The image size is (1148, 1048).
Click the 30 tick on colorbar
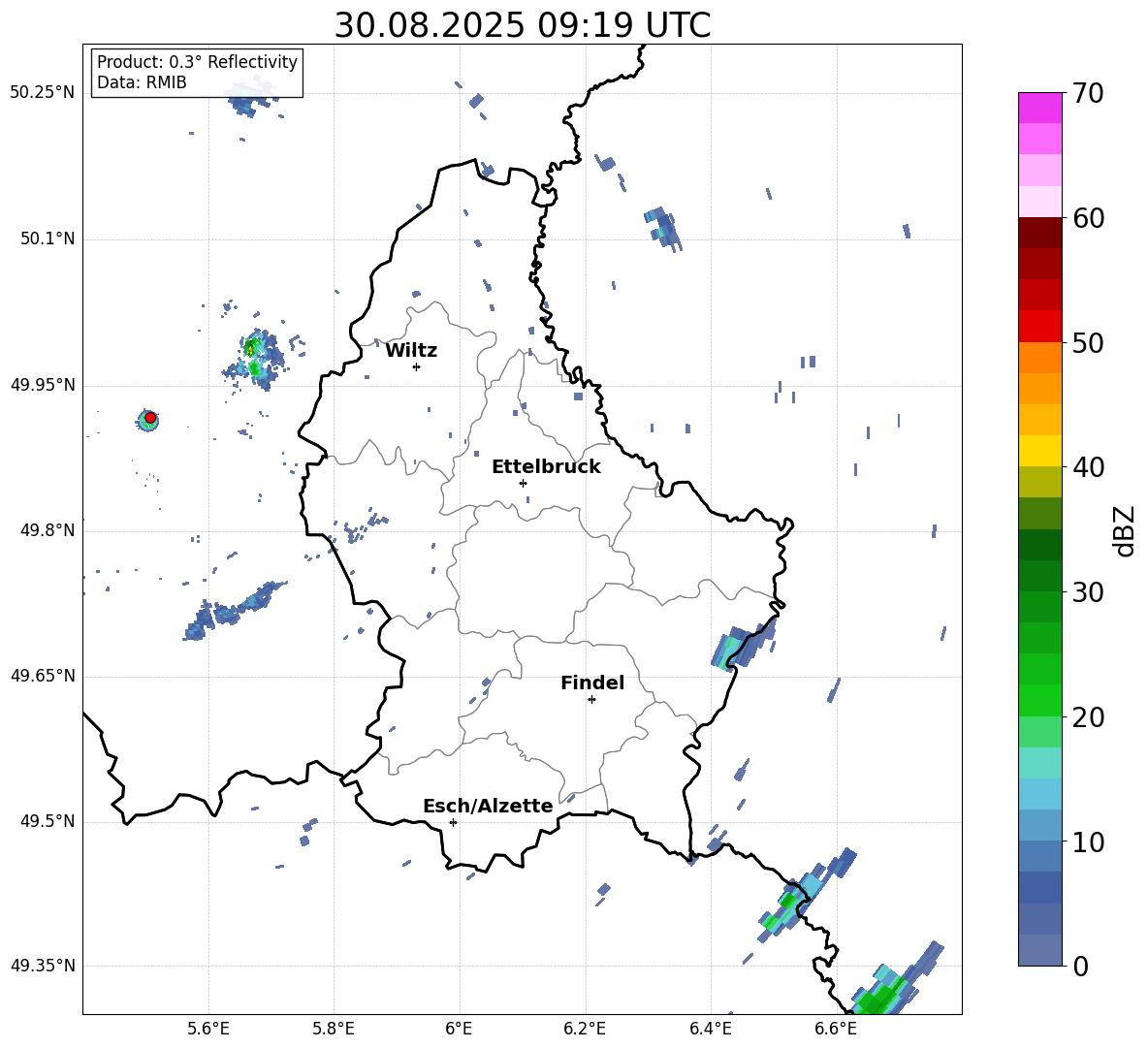click(1087, 592)
